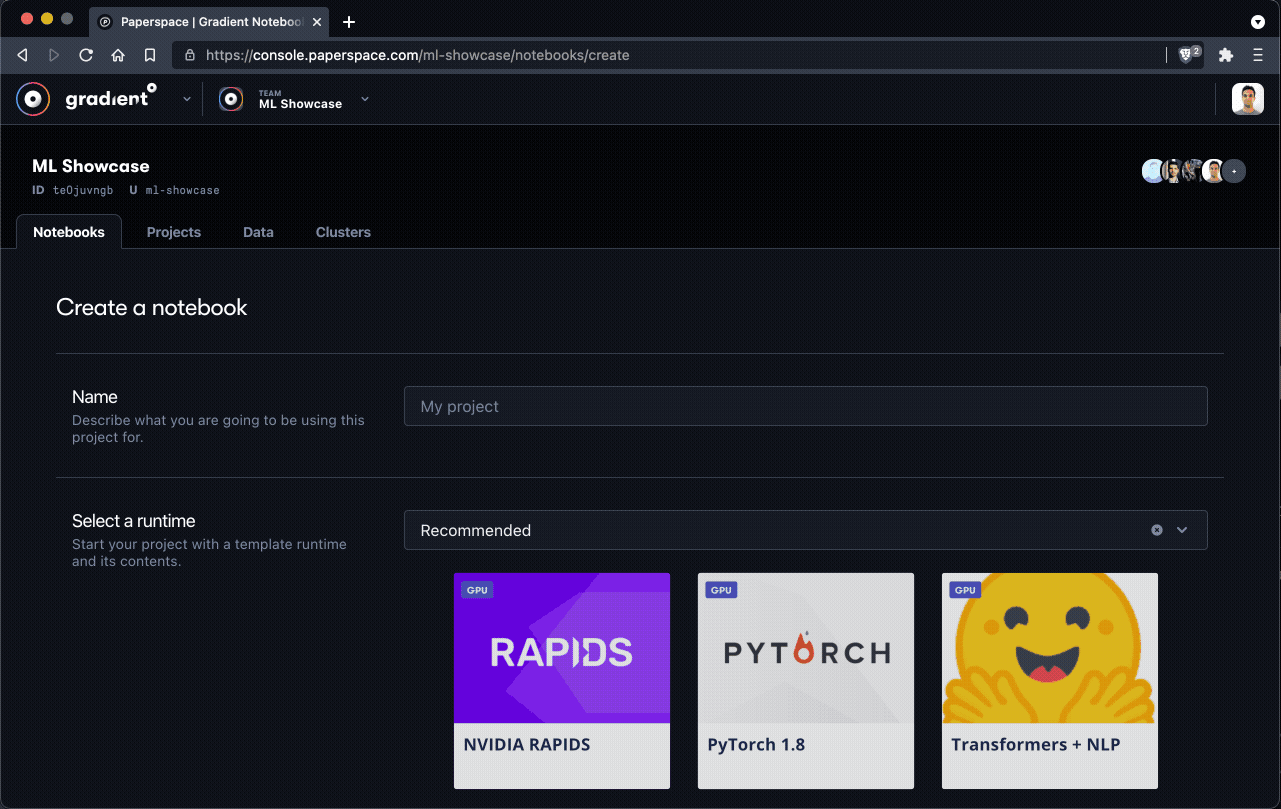Click the address bar lock icon
Screen dimensions: 1281x809
click(190, 55)
